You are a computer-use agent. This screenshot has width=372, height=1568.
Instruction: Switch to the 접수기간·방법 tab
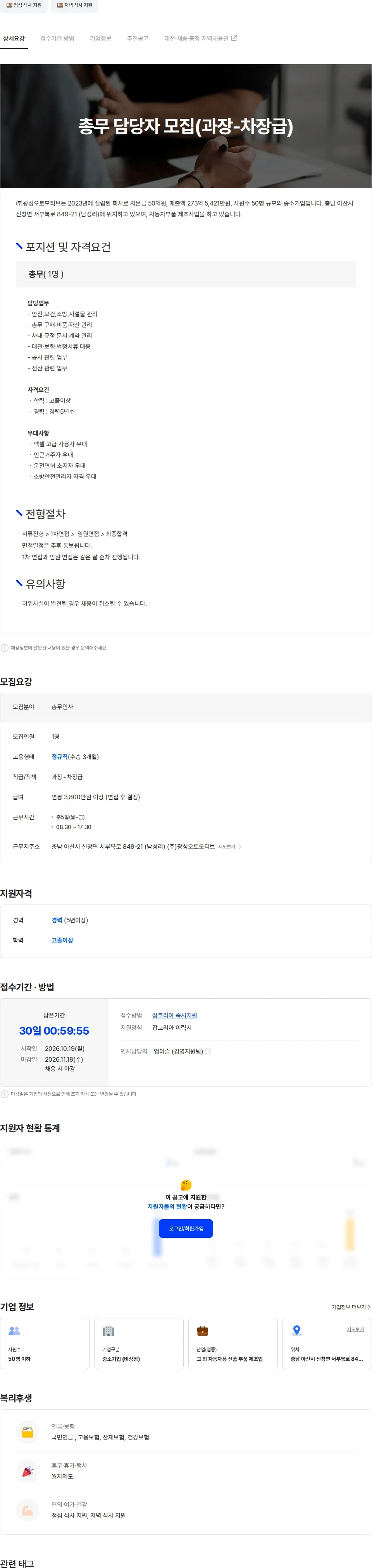pos(57,38)
